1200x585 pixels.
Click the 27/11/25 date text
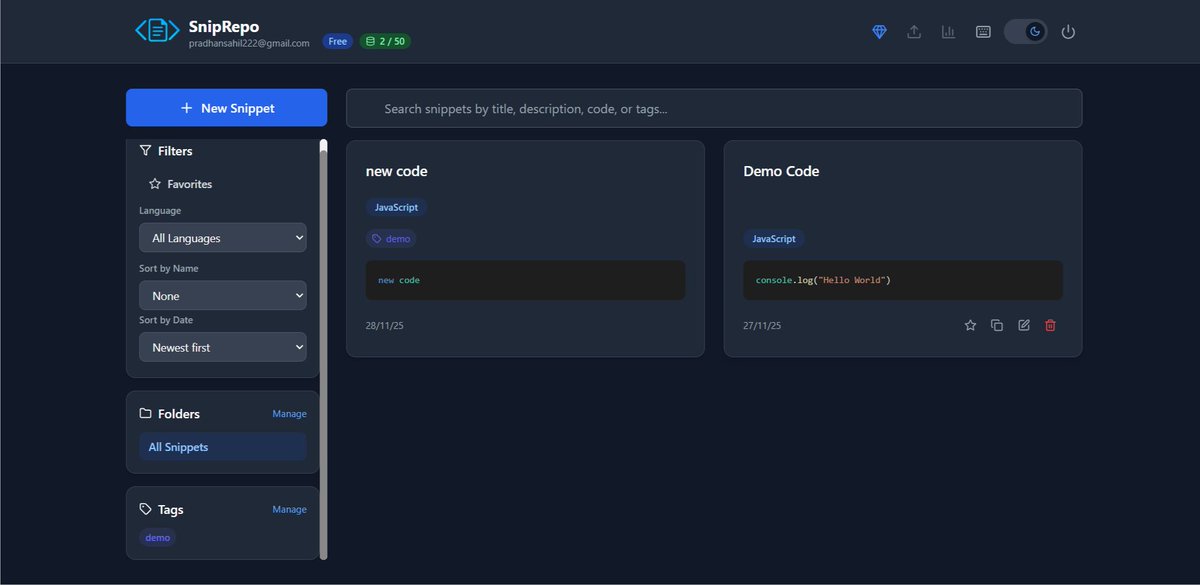(x=762, y=326)
